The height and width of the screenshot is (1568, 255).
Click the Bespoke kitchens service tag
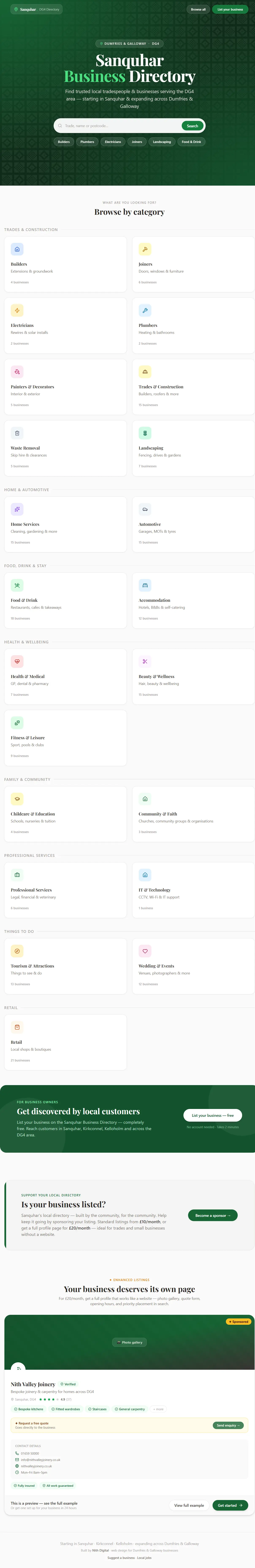[x=29, y=1409]
